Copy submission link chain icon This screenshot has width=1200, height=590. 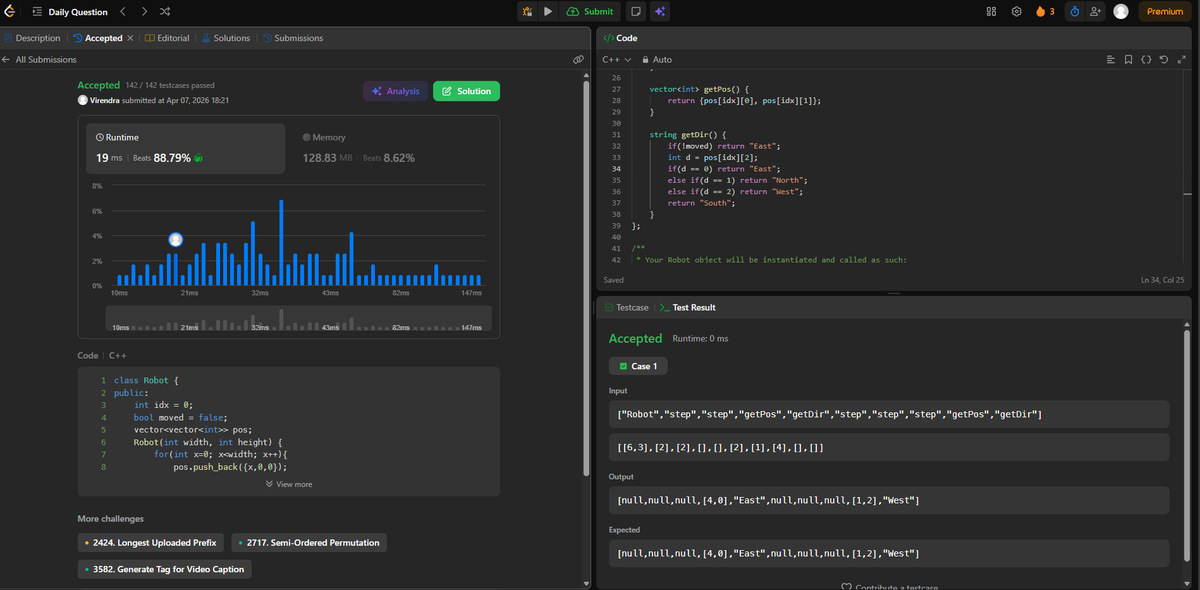pos(578,60)
